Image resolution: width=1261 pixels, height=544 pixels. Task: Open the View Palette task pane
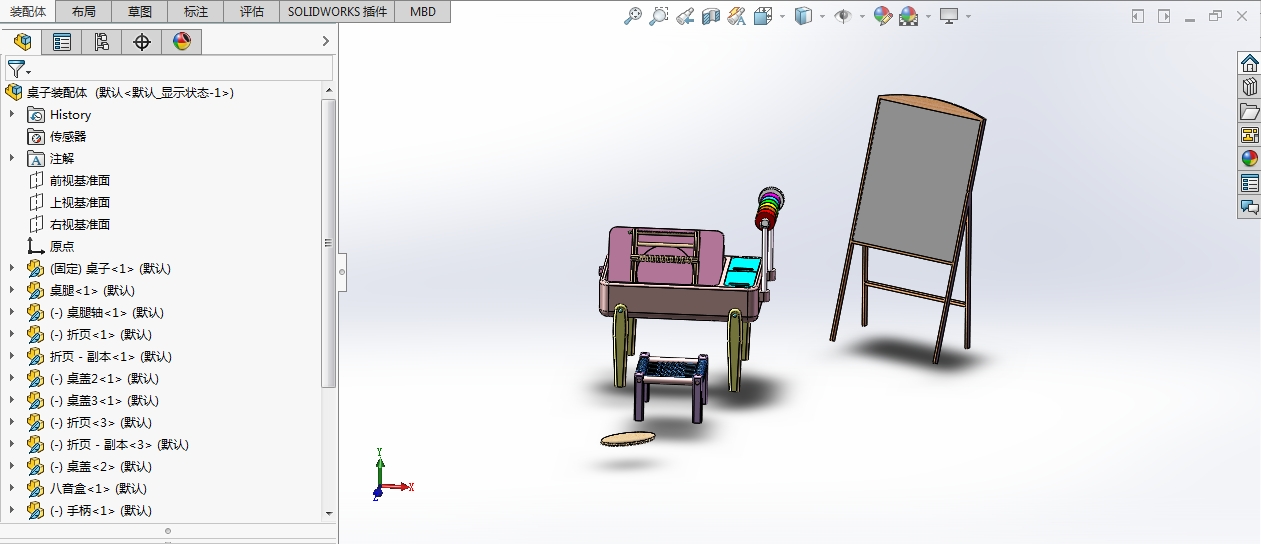[x=1250, y=135]
